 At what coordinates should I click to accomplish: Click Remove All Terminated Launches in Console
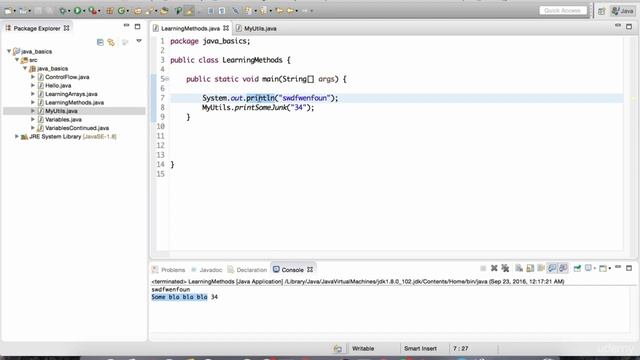(x=505, y=268)
